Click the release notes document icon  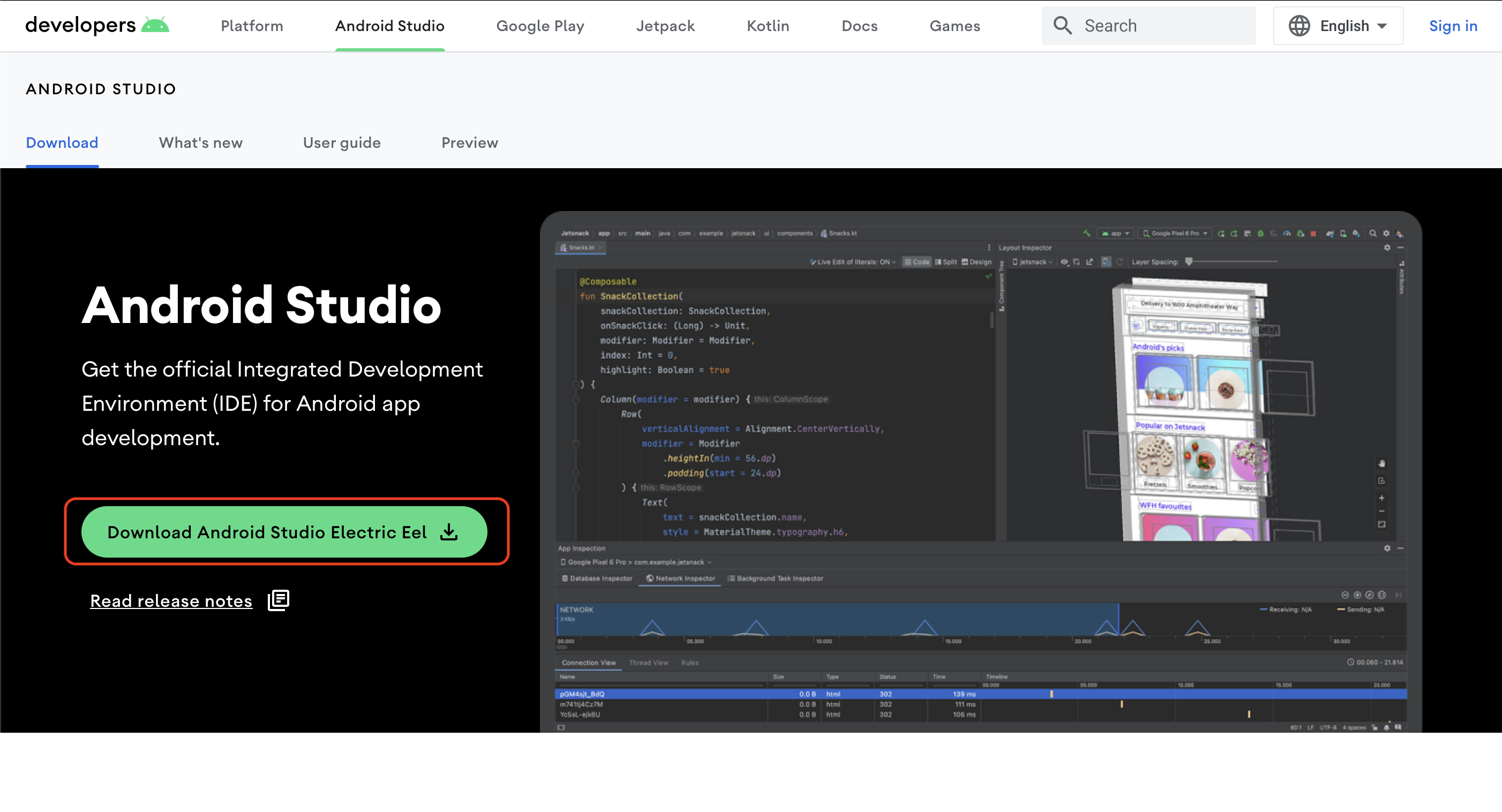click(x=278, y=600)
